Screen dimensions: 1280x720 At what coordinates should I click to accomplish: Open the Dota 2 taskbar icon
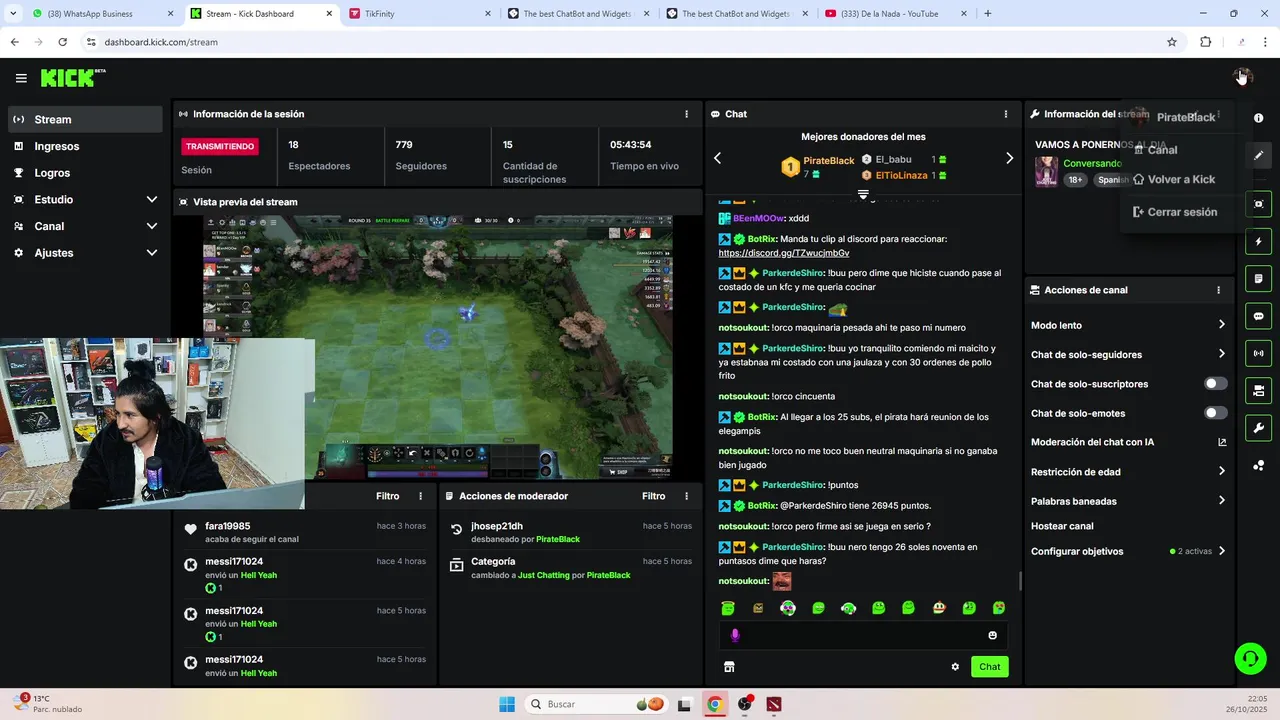click(774, 704)
